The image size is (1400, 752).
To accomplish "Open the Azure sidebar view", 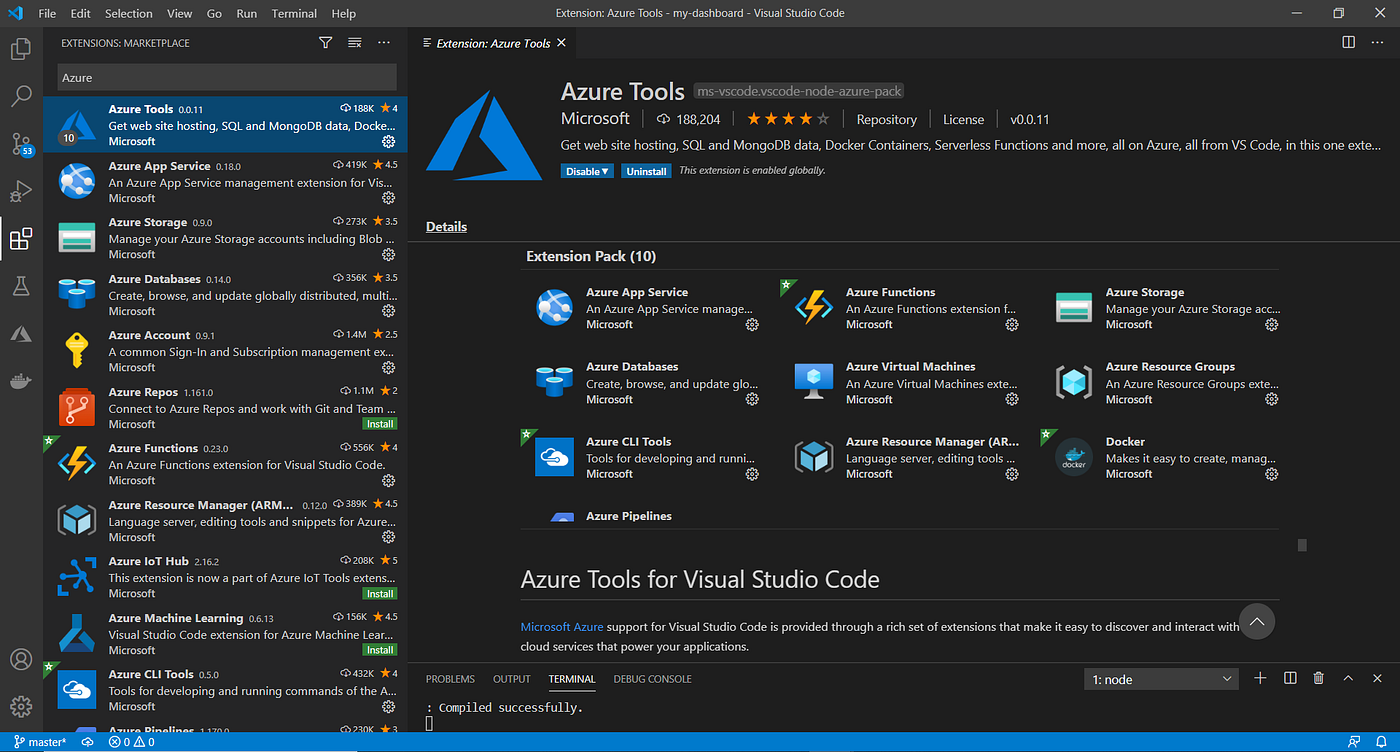I will [x=22, y=333].
